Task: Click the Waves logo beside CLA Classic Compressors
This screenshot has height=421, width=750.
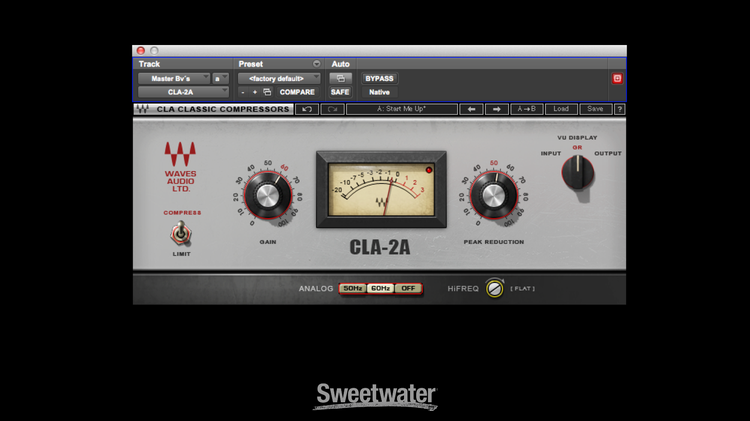Action: (x=142, y=109)
